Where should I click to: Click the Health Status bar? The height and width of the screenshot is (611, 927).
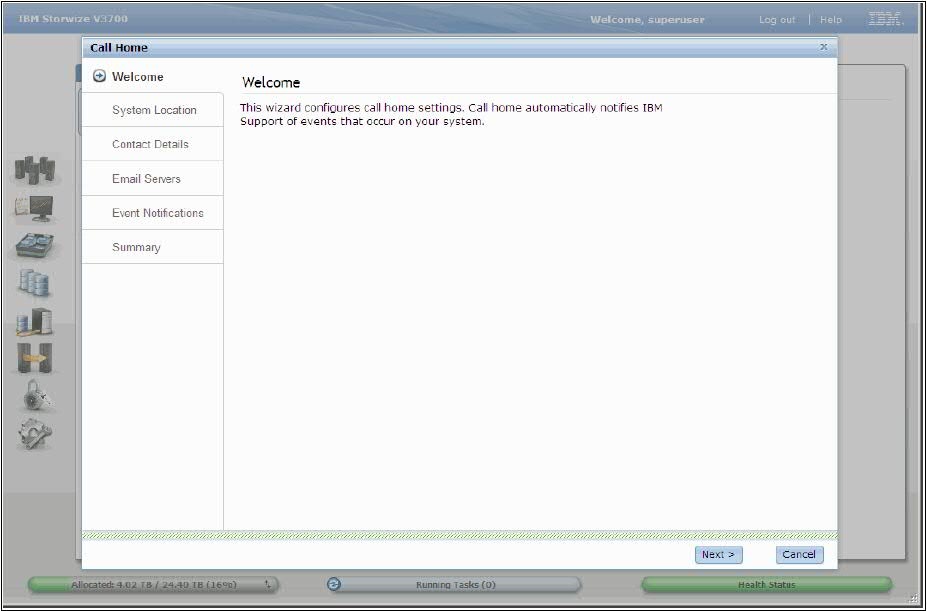pos(766,584)
